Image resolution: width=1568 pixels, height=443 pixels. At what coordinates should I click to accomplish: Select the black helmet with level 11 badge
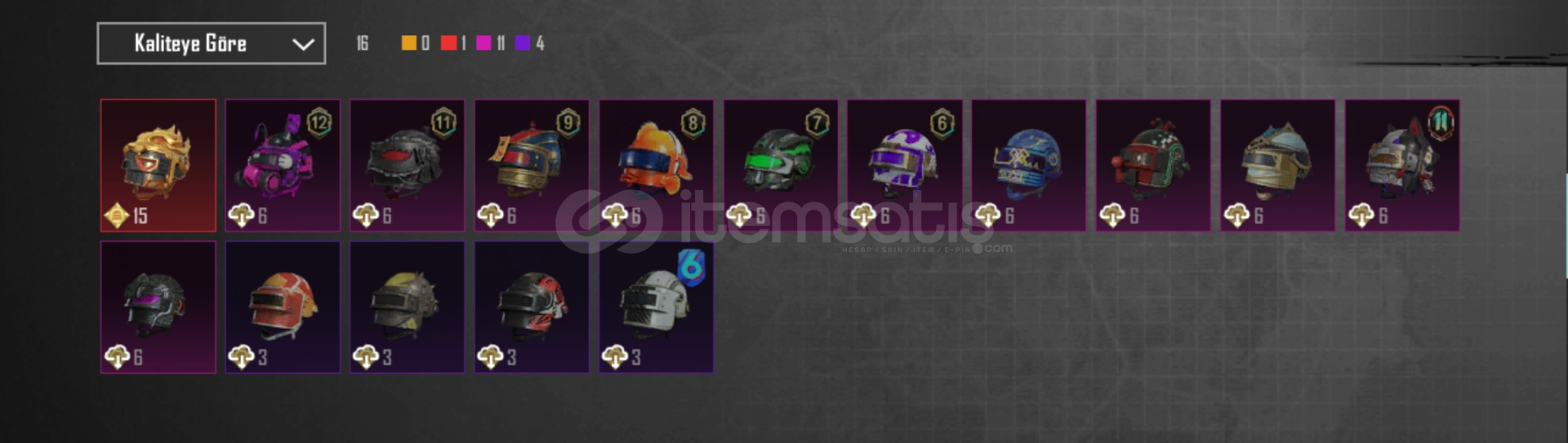point(407,166)
